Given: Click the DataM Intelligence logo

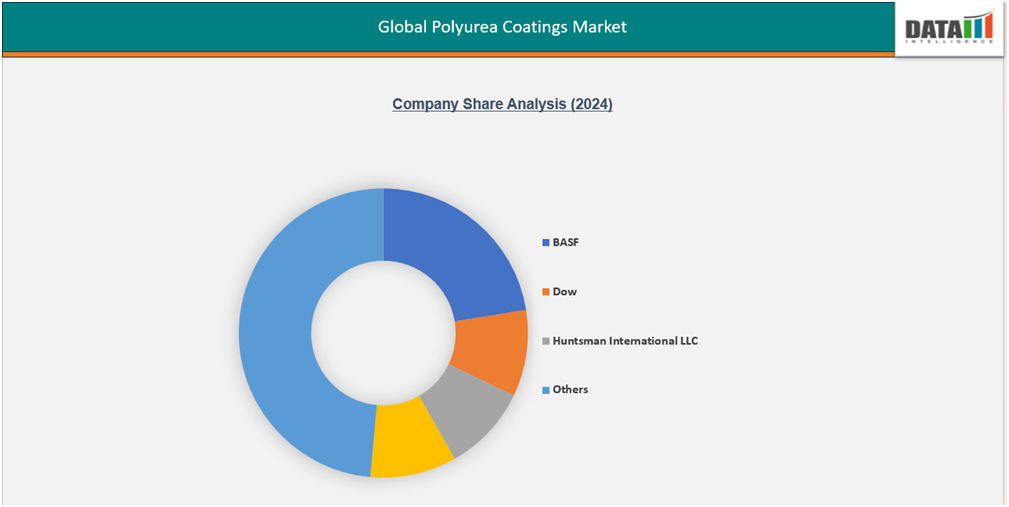Looking at the screenshot, I should pyautogui.click(x=949, y=29).
